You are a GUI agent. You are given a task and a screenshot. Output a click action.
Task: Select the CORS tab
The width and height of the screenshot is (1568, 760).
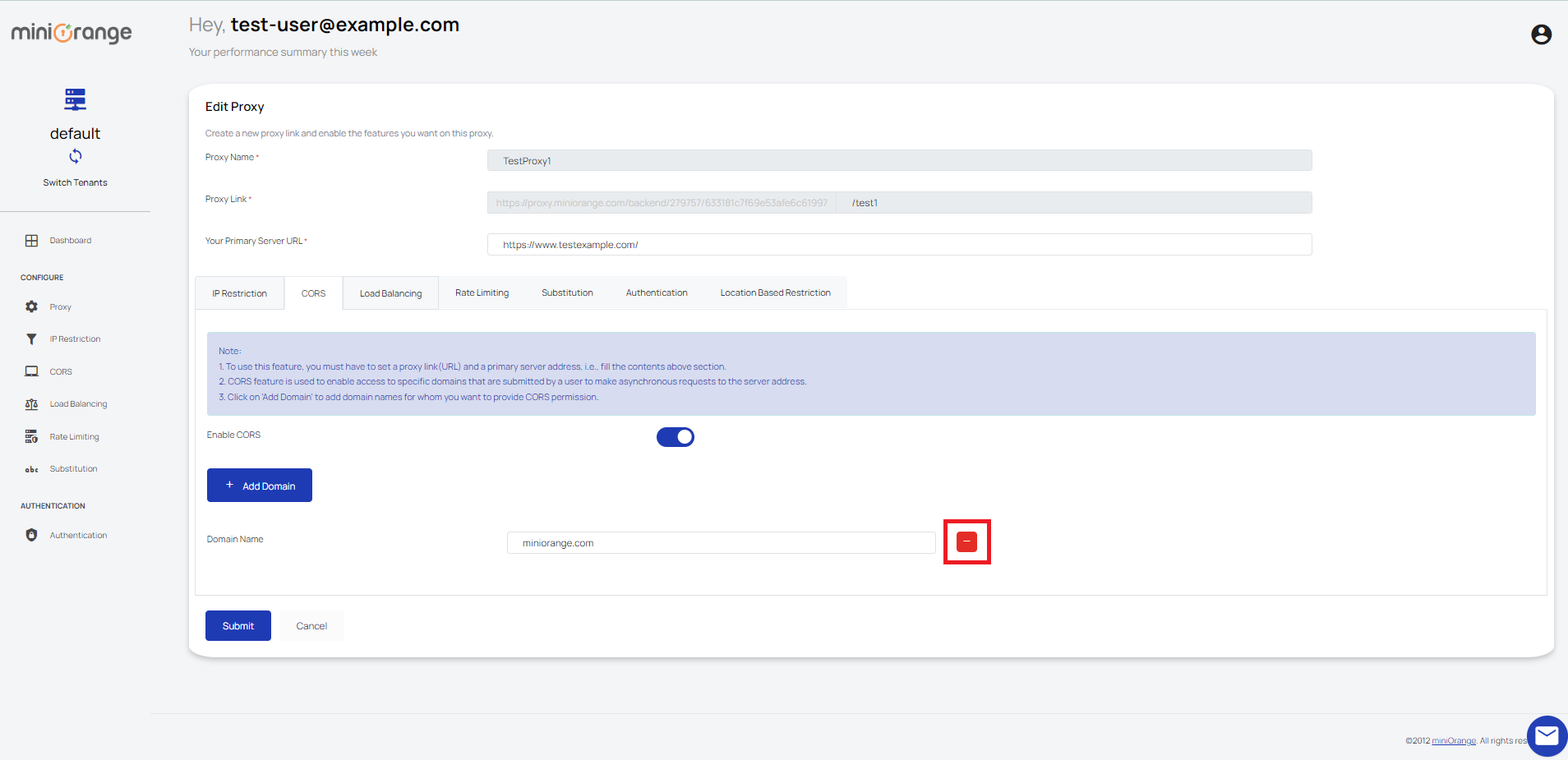(x=313, y=293)
